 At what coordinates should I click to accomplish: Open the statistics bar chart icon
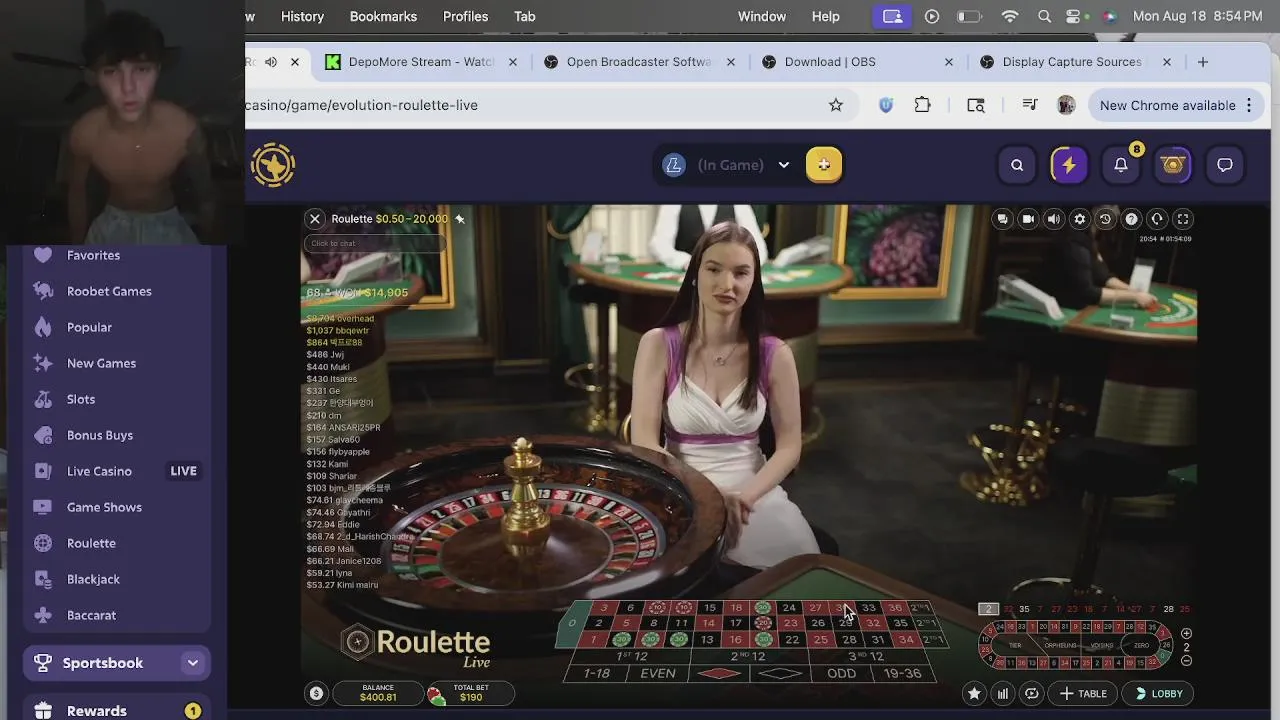[1003, 693]
